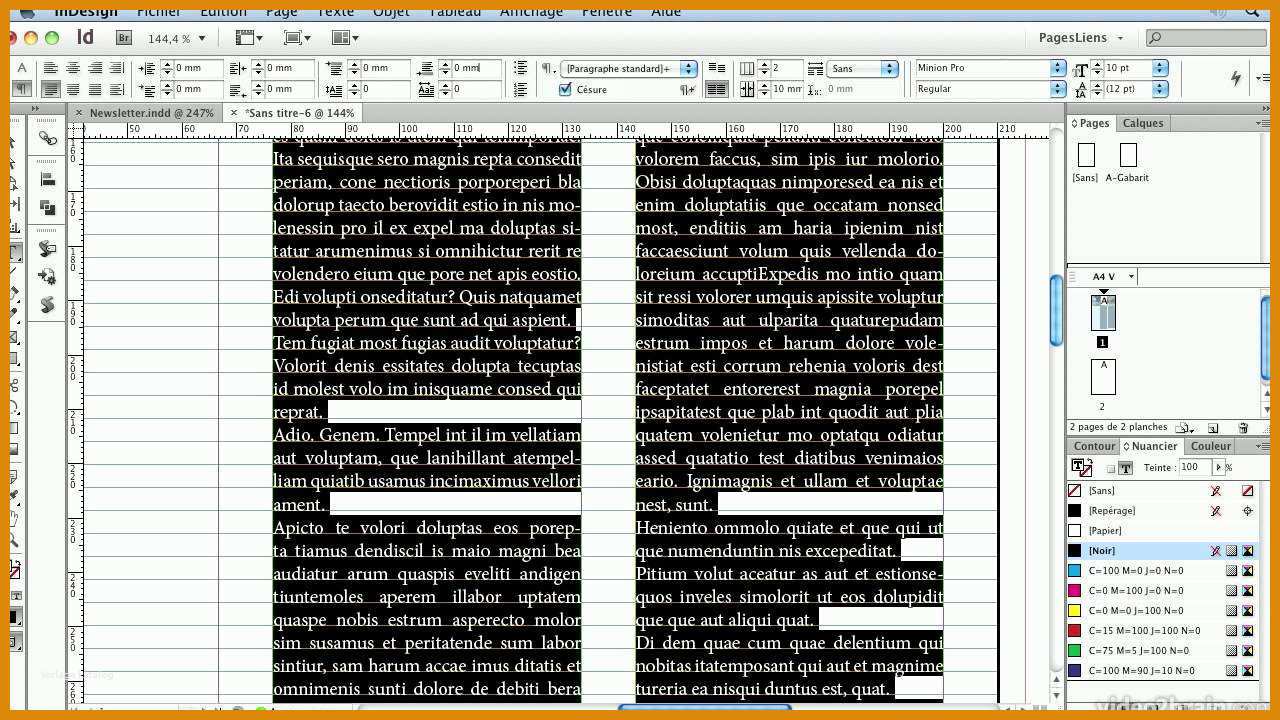Apply numbered list formatting
Image resolution: width=1280 pixels, height=720 pixels.
point(520,89)
